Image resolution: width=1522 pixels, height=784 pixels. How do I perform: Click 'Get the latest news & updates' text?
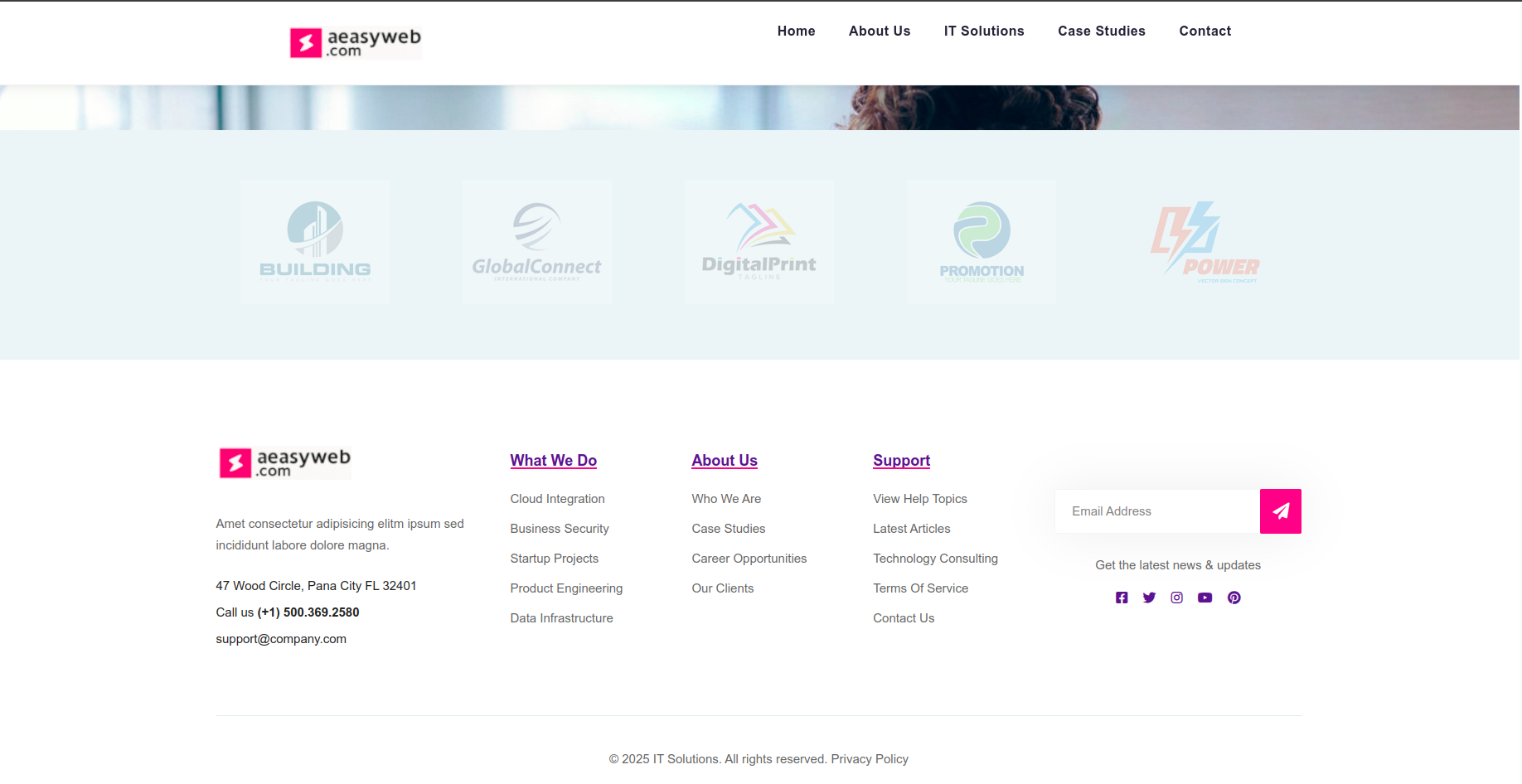(1178, 565)
